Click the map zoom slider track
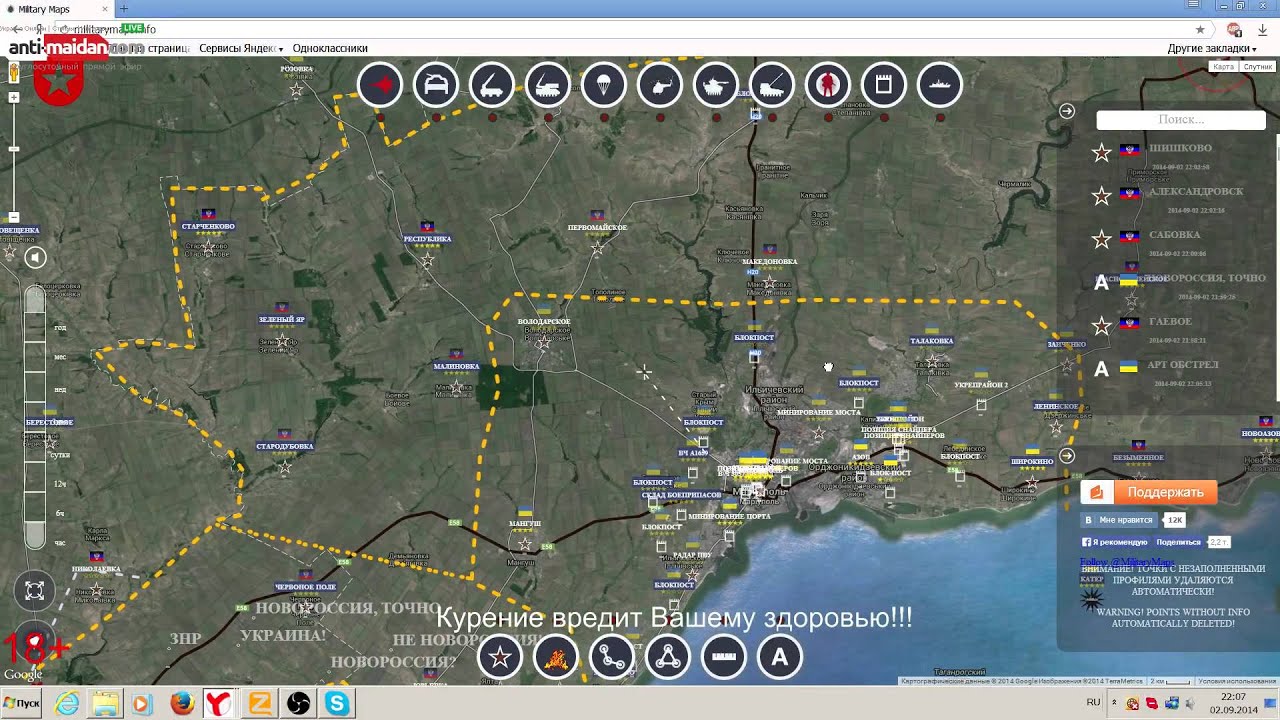 point(14,157)
